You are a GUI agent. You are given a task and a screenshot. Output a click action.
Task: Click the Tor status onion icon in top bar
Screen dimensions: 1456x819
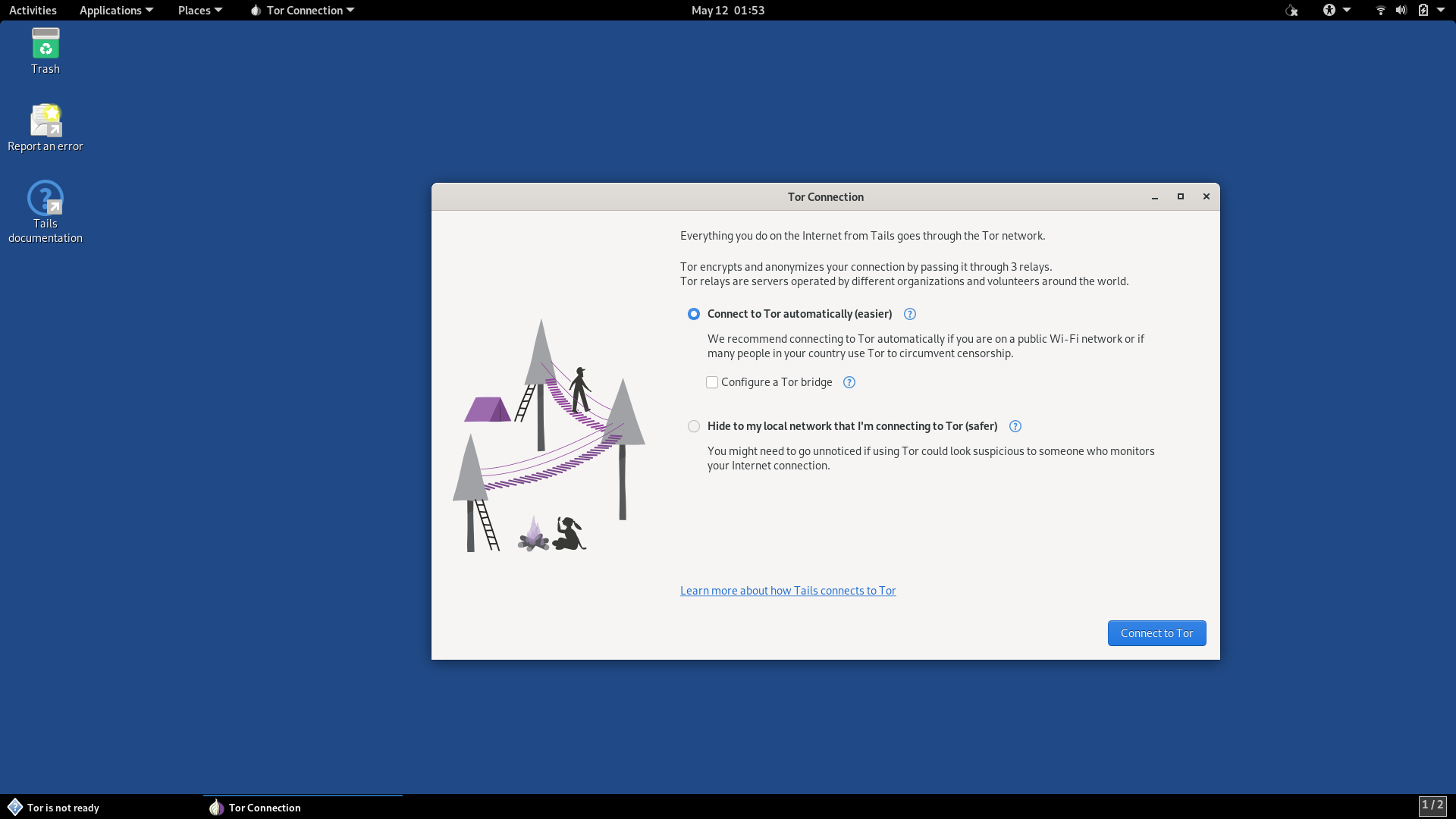coord(1291,11)
